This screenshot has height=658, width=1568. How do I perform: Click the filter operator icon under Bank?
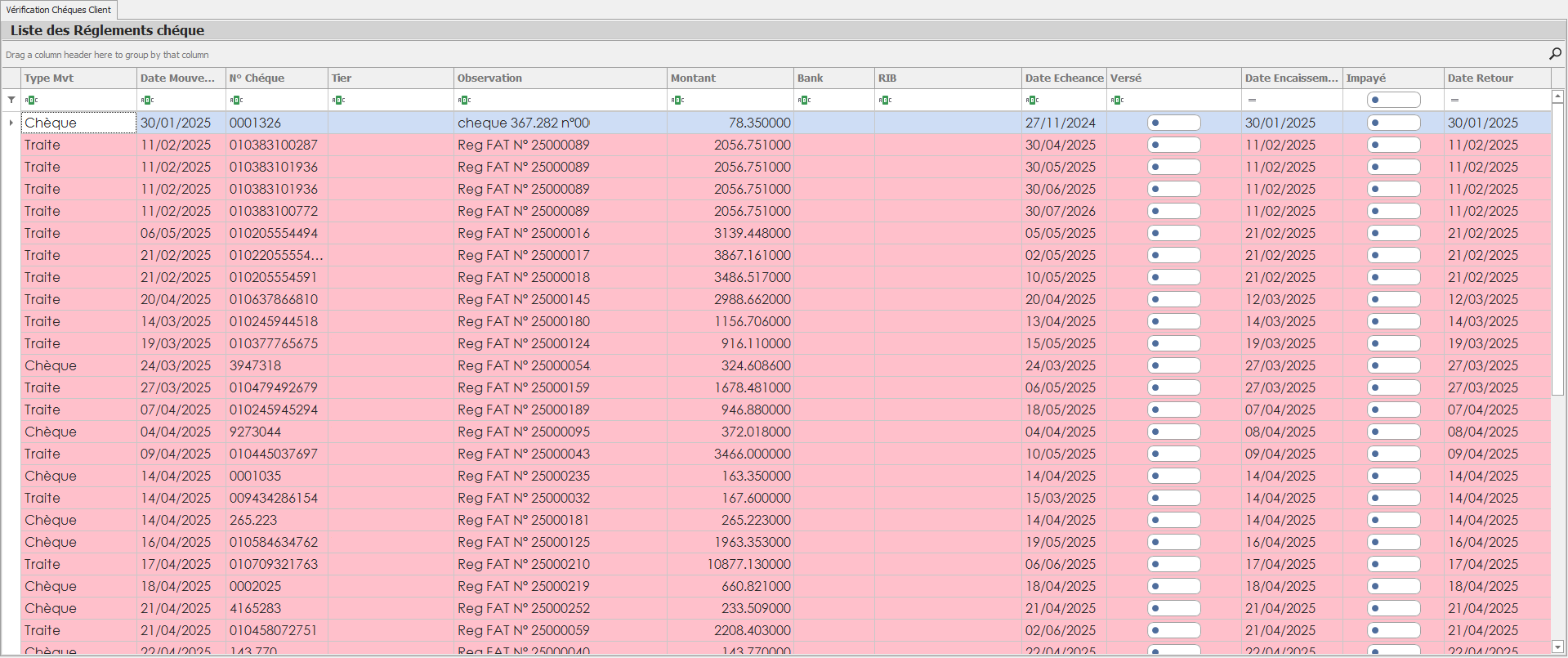(804, 100)
